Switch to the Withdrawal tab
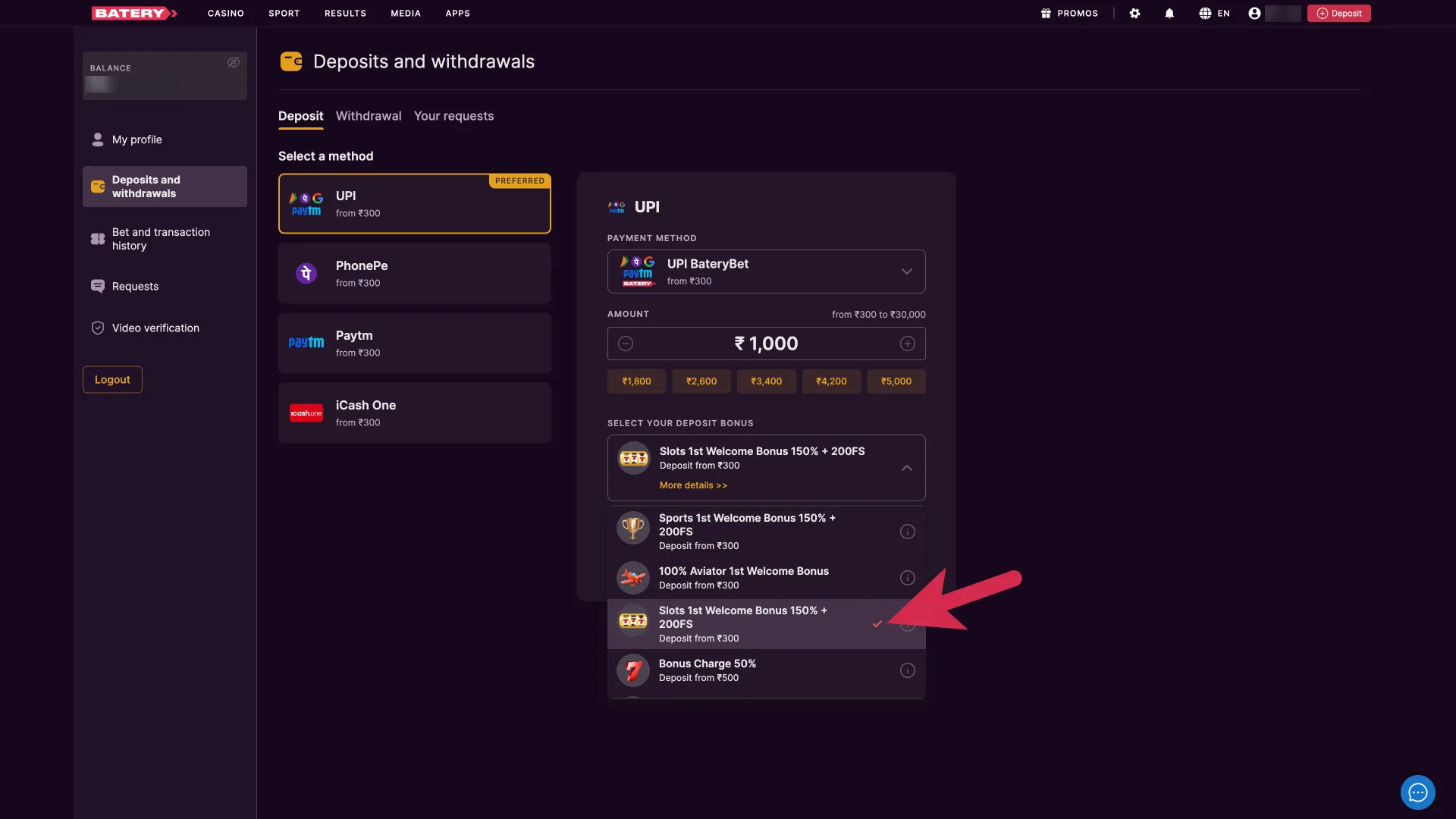Image resolution: width=1456 pixels, height=819 pixels. pyautogui.click(x=369, y=116)
